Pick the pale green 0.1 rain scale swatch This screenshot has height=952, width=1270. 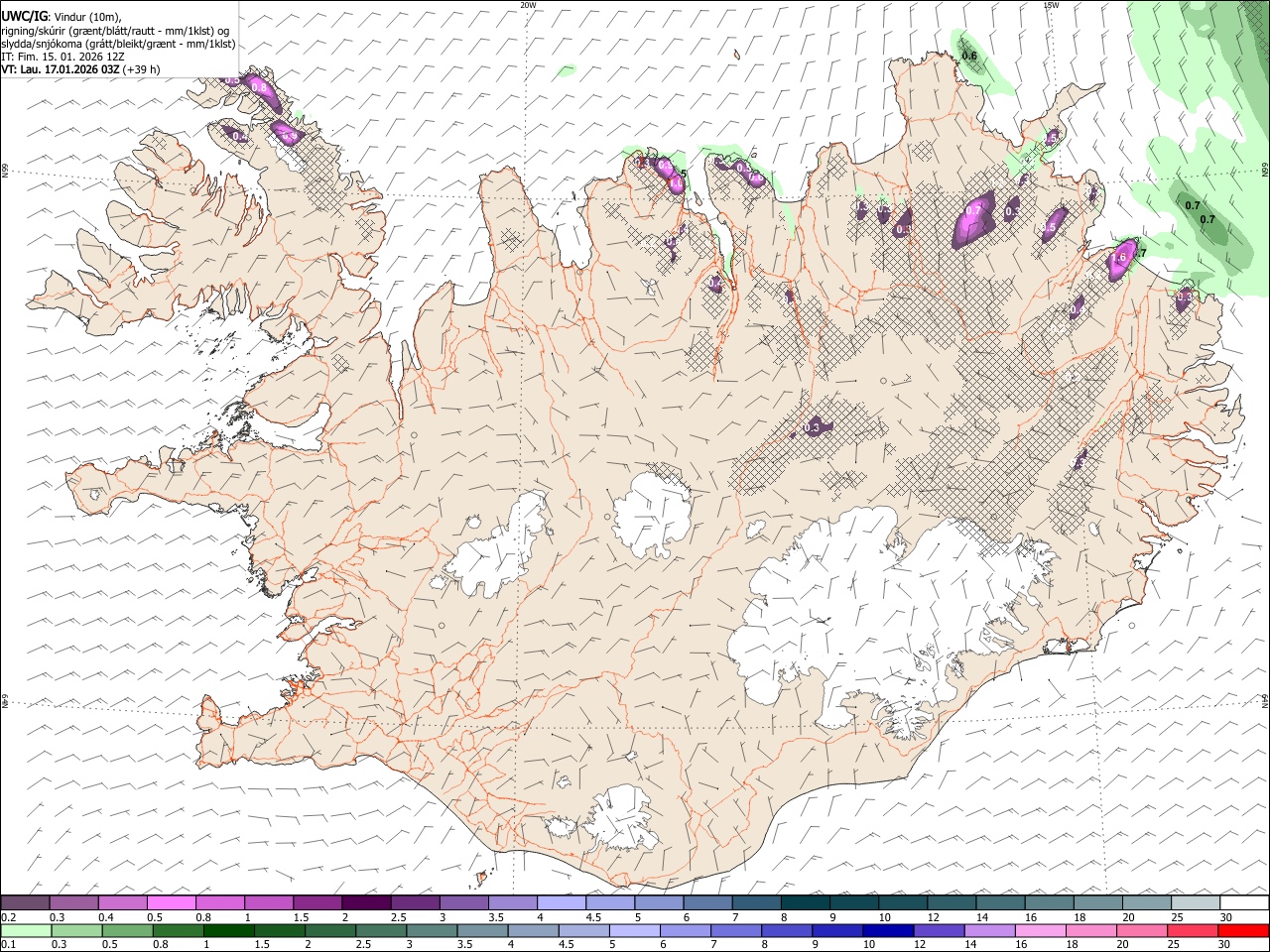click(x=26, y=931)
